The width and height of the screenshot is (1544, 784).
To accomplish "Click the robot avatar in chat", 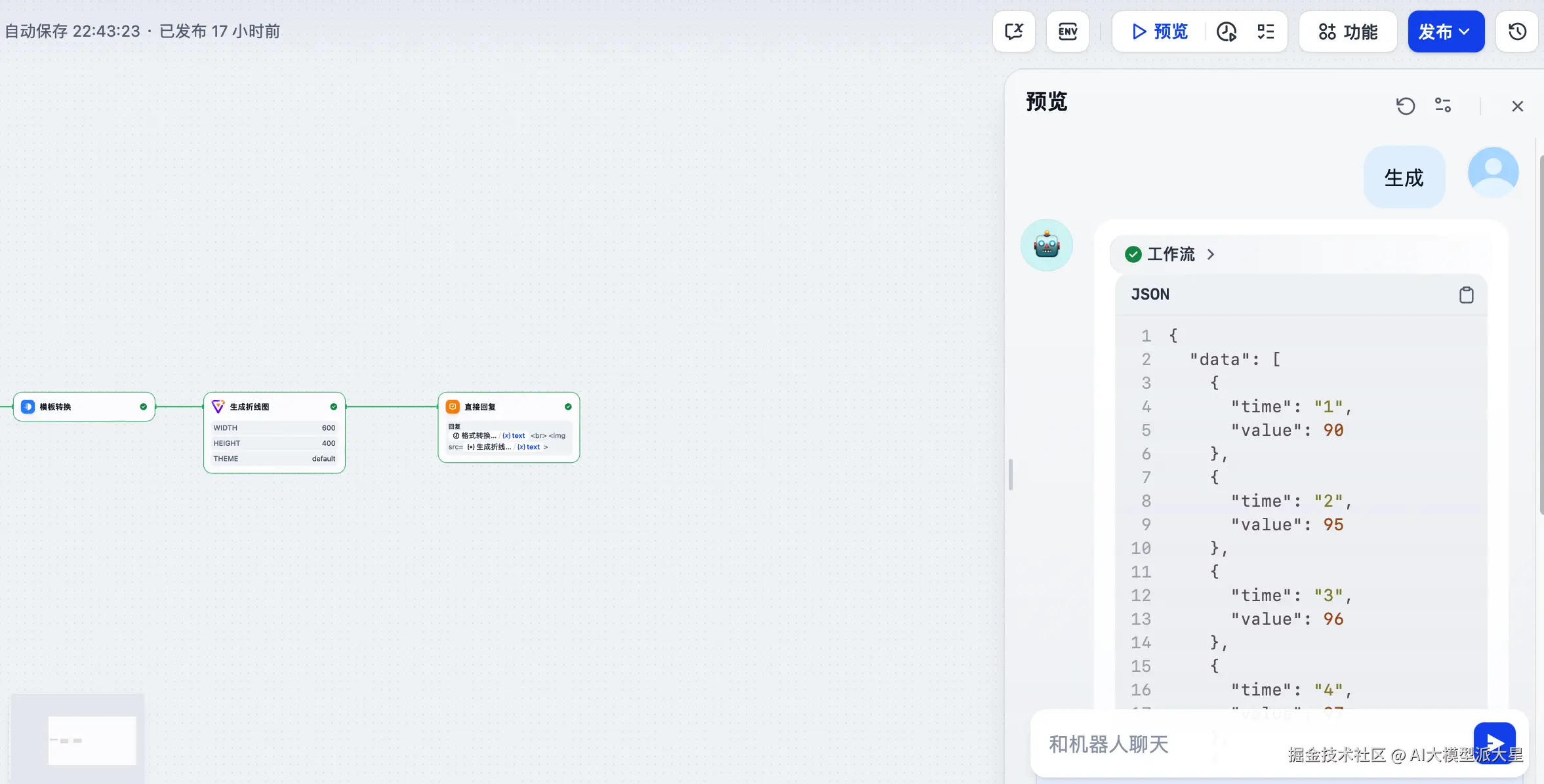I will click(x=1047, y=245).
